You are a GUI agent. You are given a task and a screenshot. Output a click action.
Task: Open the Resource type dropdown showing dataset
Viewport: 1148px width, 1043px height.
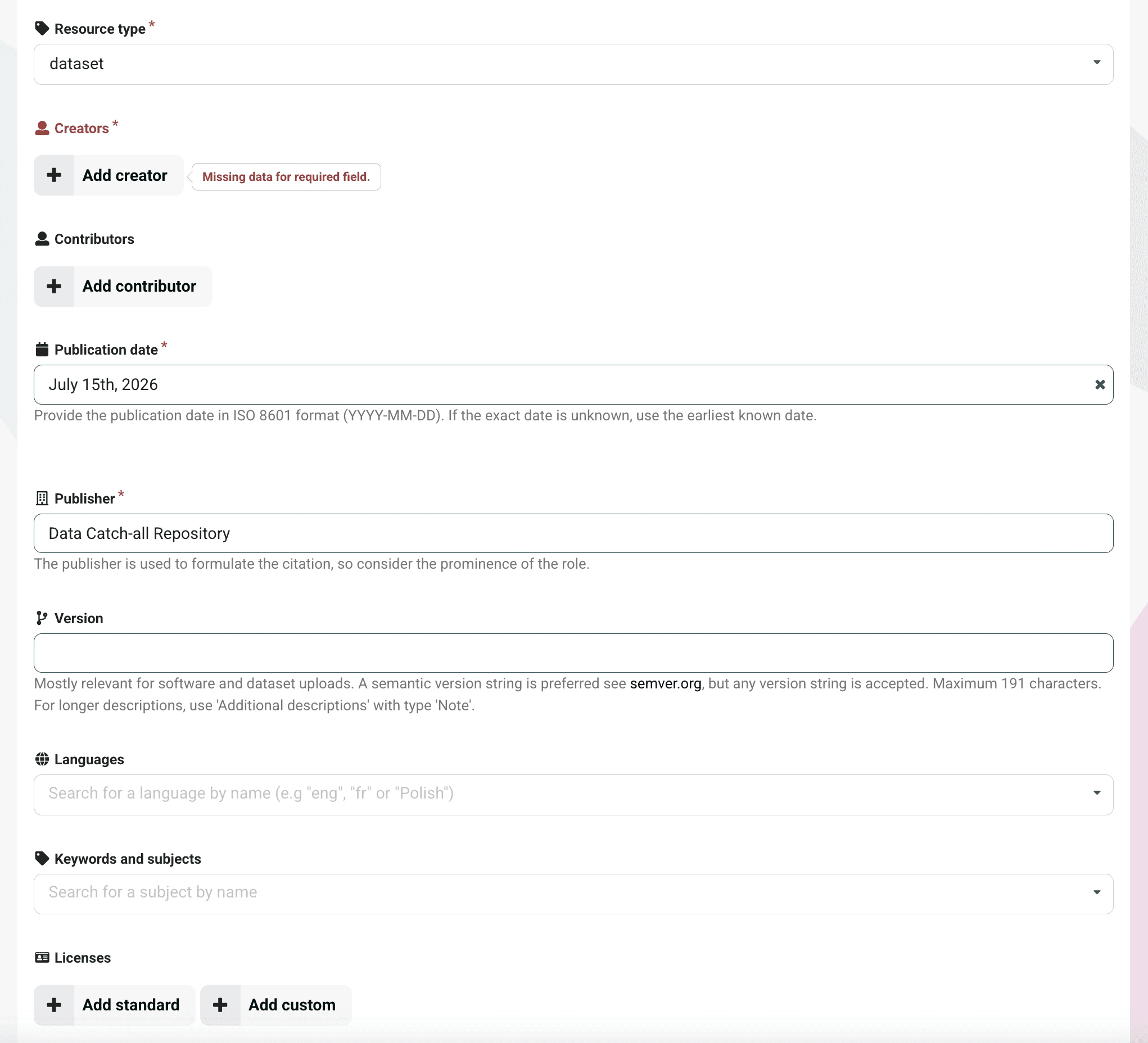click(573, 64)
